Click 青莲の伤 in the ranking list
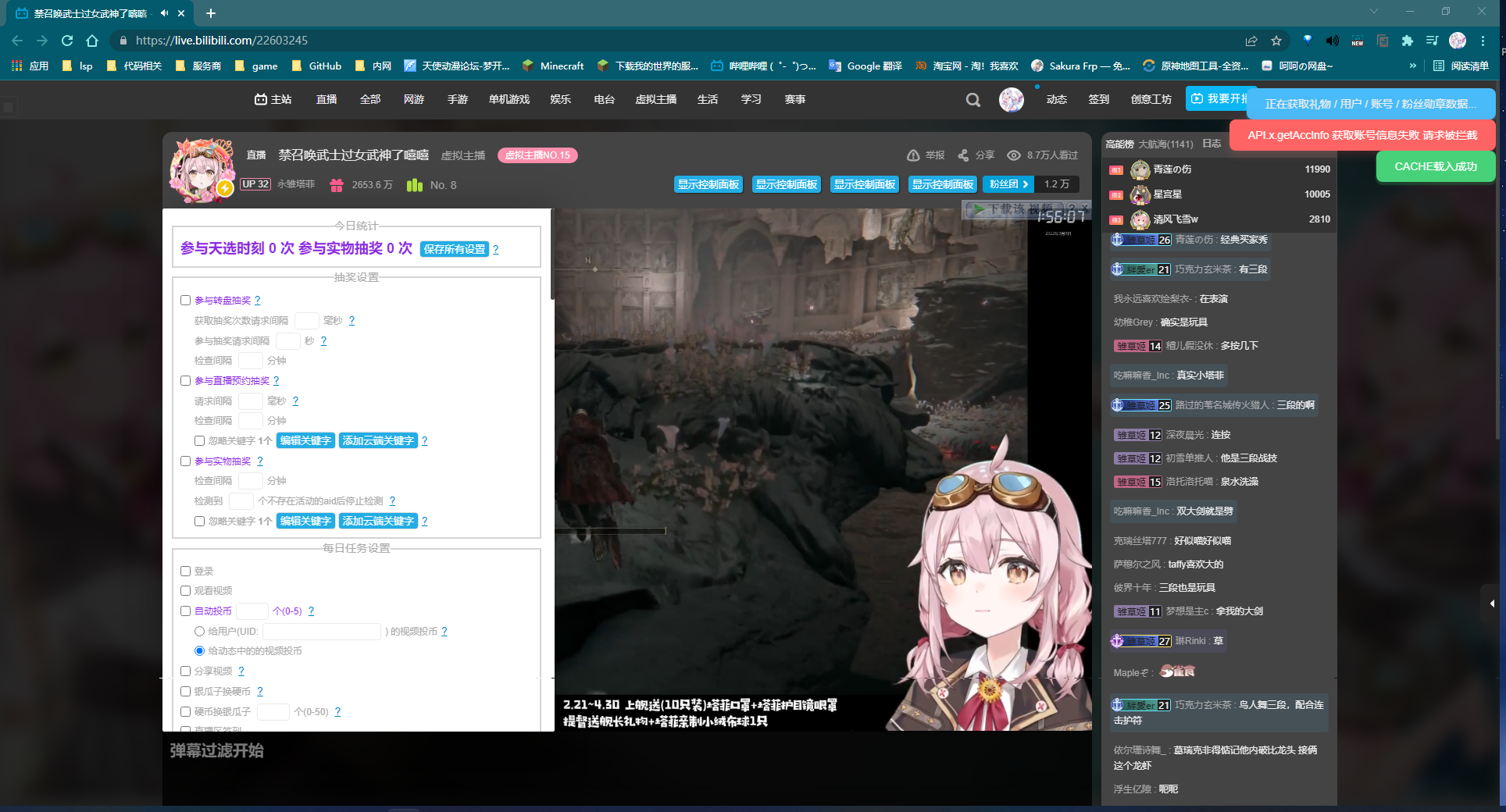This screenshot has width=1506, height=812. [x=1172, y=169]
